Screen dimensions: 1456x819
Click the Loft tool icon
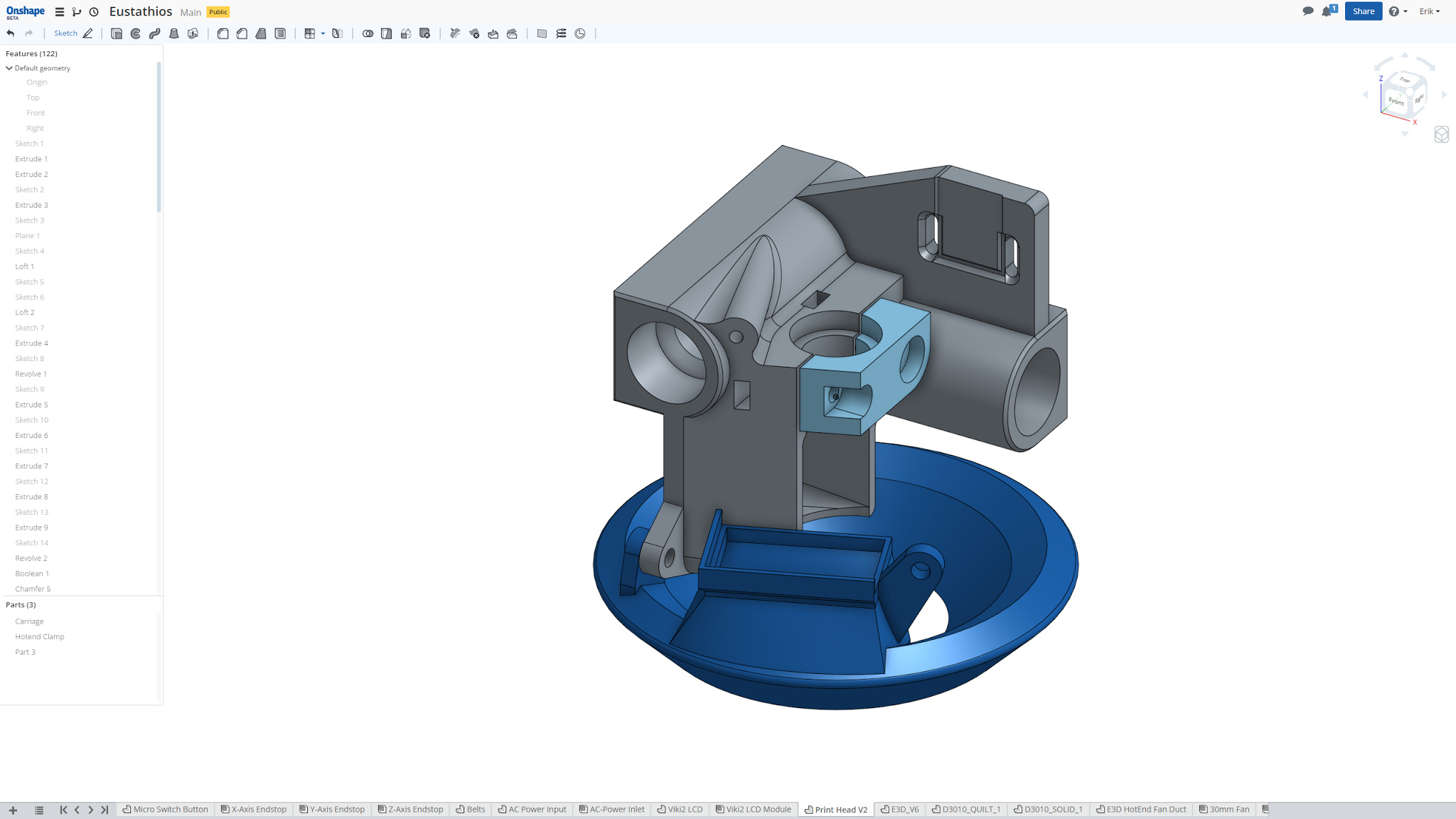tap(174, 33)
